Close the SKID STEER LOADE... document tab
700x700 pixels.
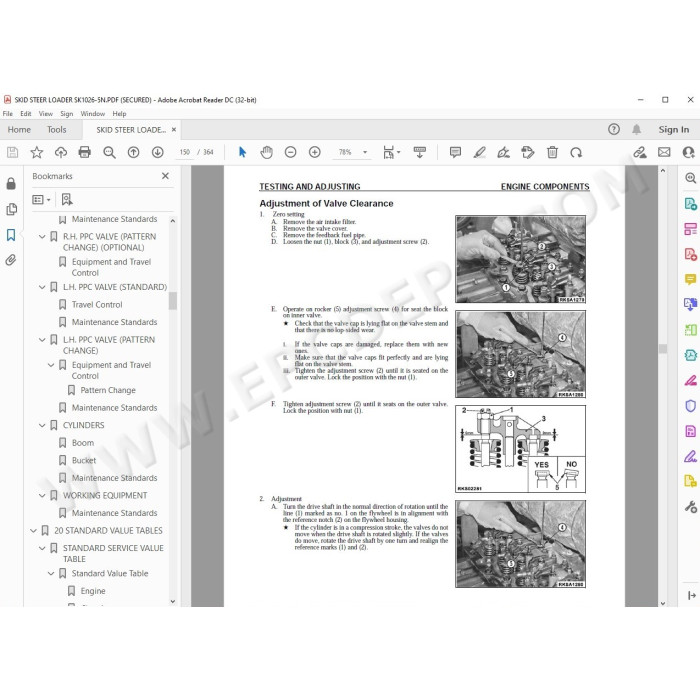click(x=174, y=129)
